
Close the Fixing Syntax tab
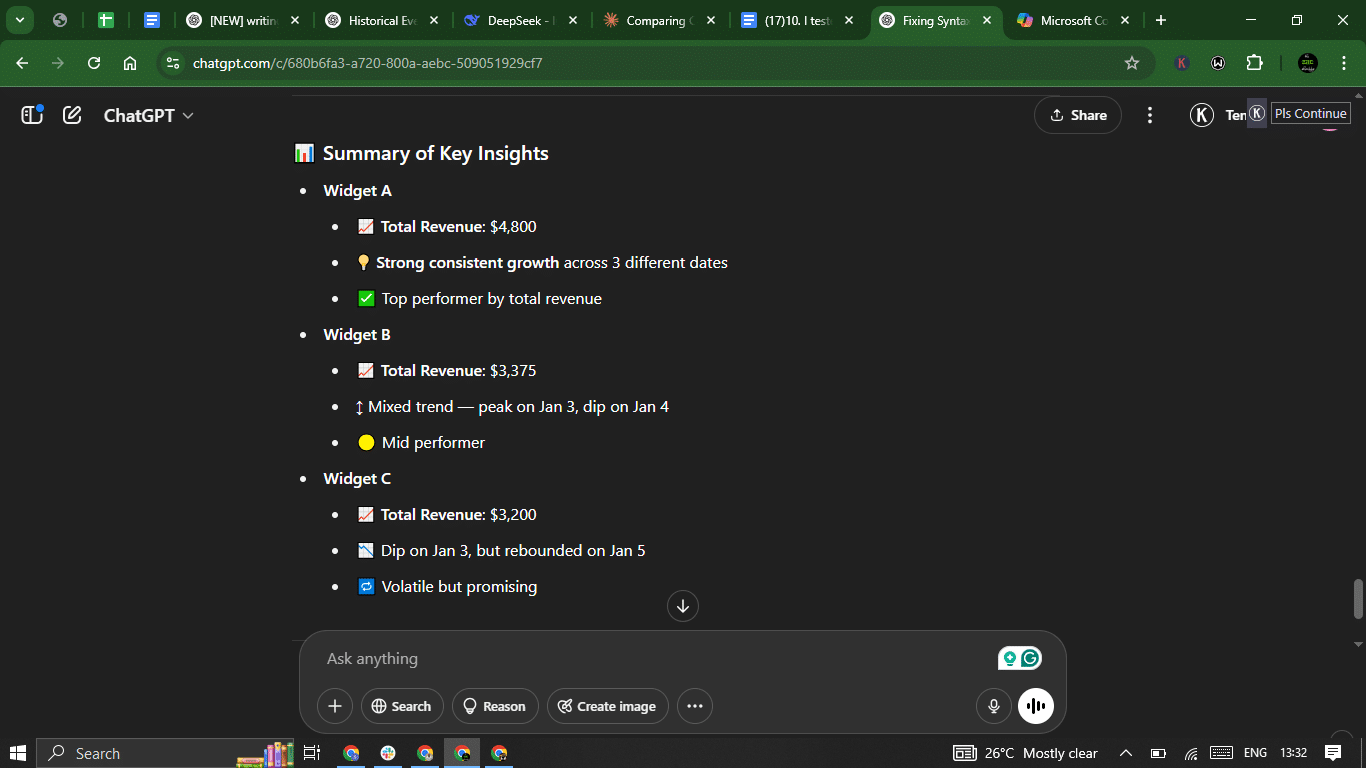click(987, 20)
